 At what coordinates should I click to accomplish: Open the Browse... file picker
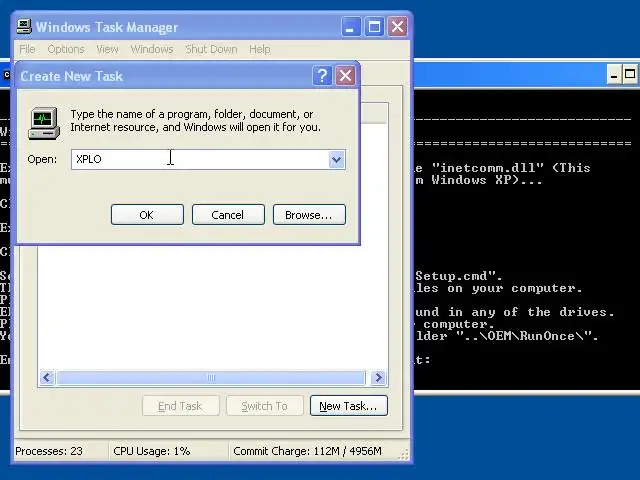point(309,215)
